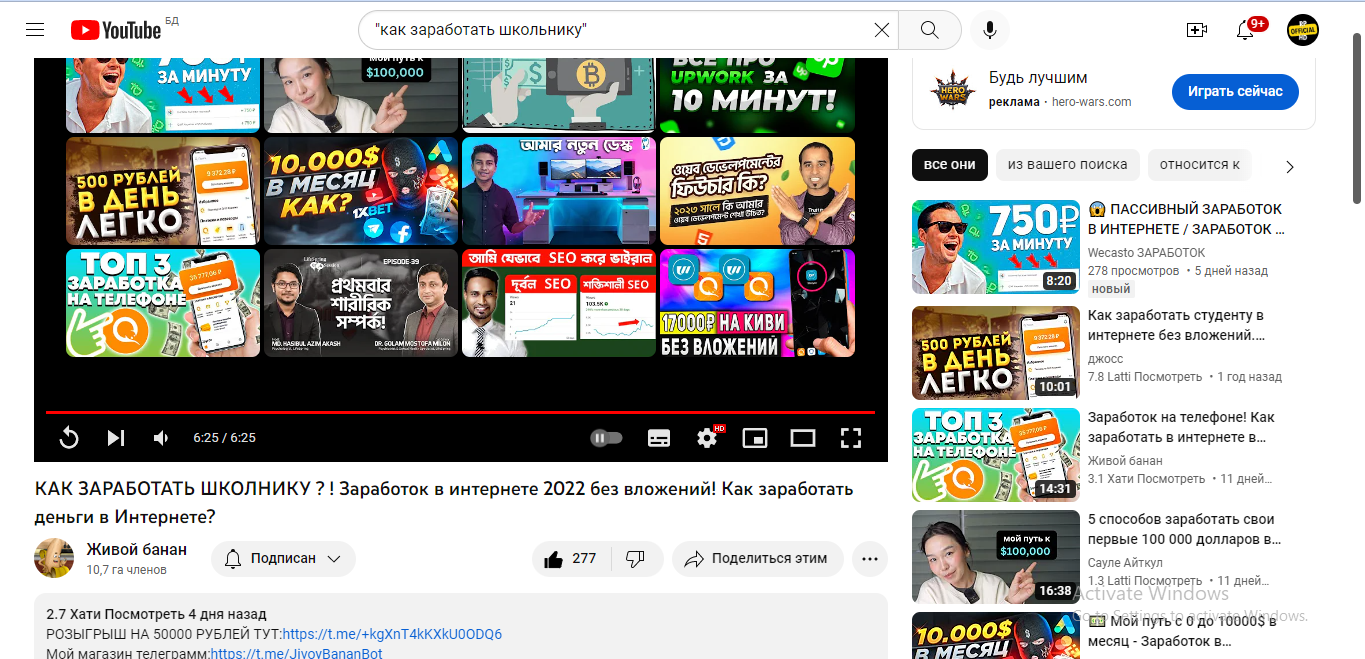Switch to miniplayer mode
This screenshot has height=659, width=1365.
755,438
